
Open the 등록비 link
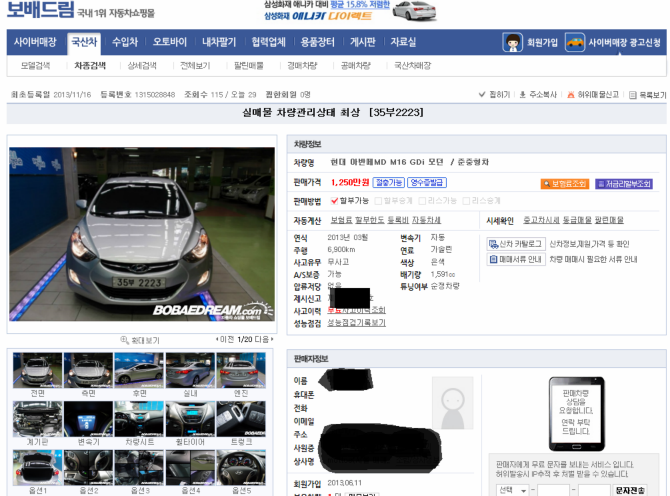click(398, 220)
